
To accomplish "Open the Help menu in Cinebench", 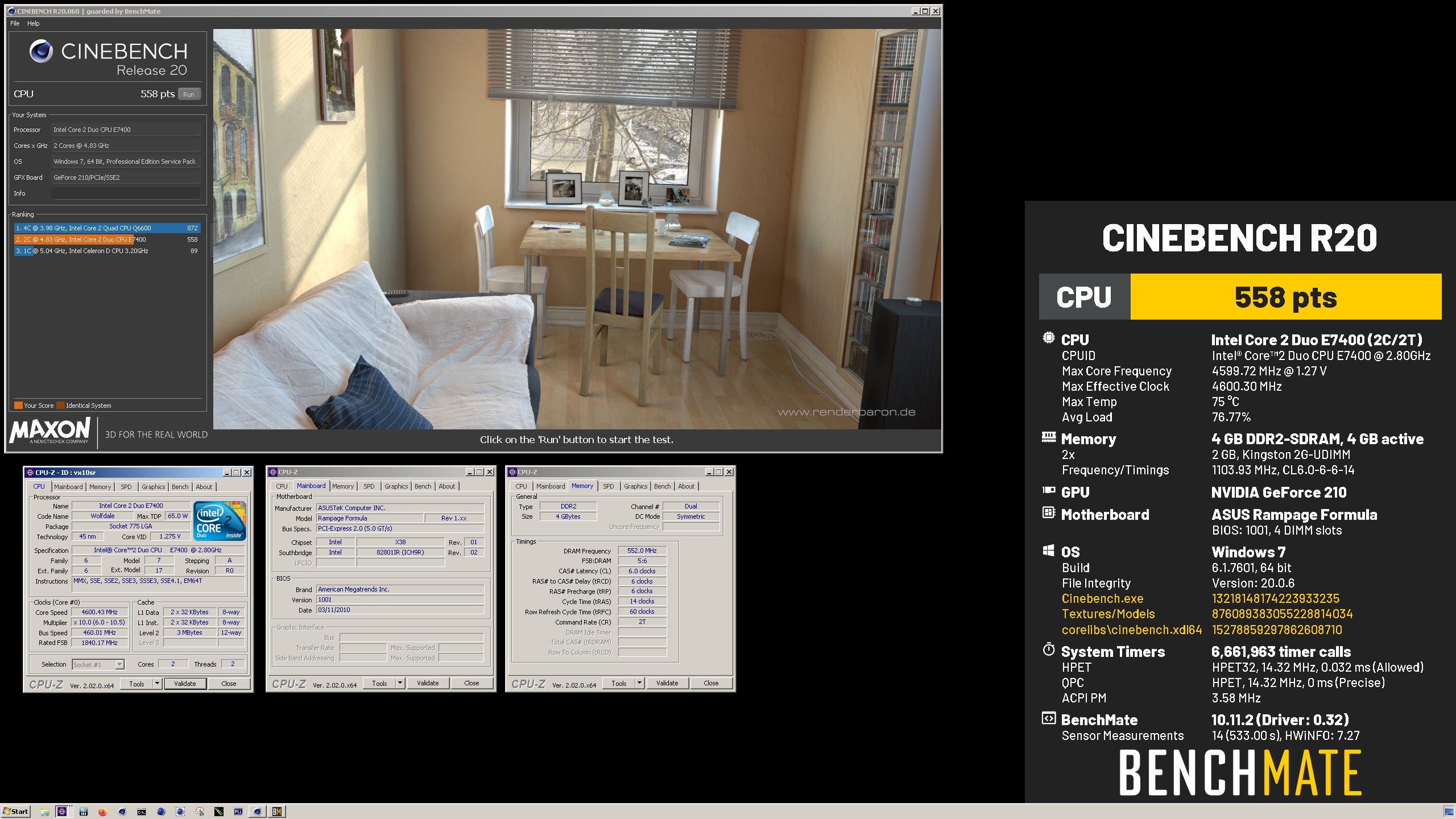I will tap(34, 23).
